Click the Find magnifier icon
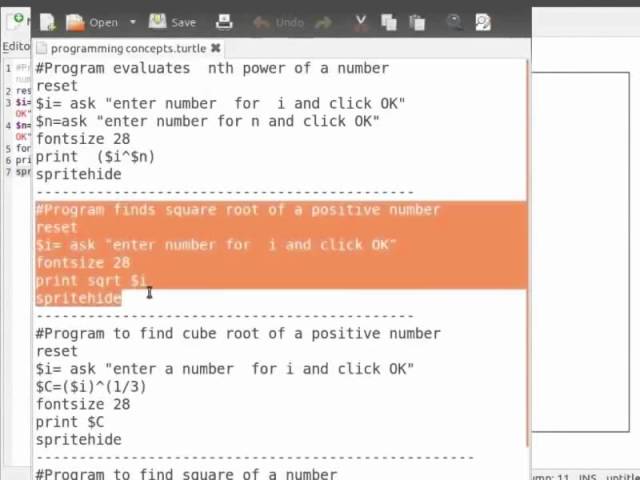This screenshot has width=640, height=480. 454,22
